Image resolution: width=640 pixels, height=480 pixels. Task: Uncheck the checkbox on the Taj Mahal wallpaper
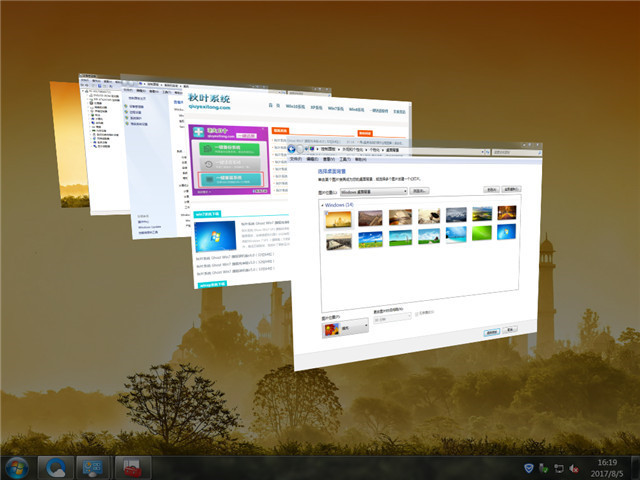(x=327, y=213)
